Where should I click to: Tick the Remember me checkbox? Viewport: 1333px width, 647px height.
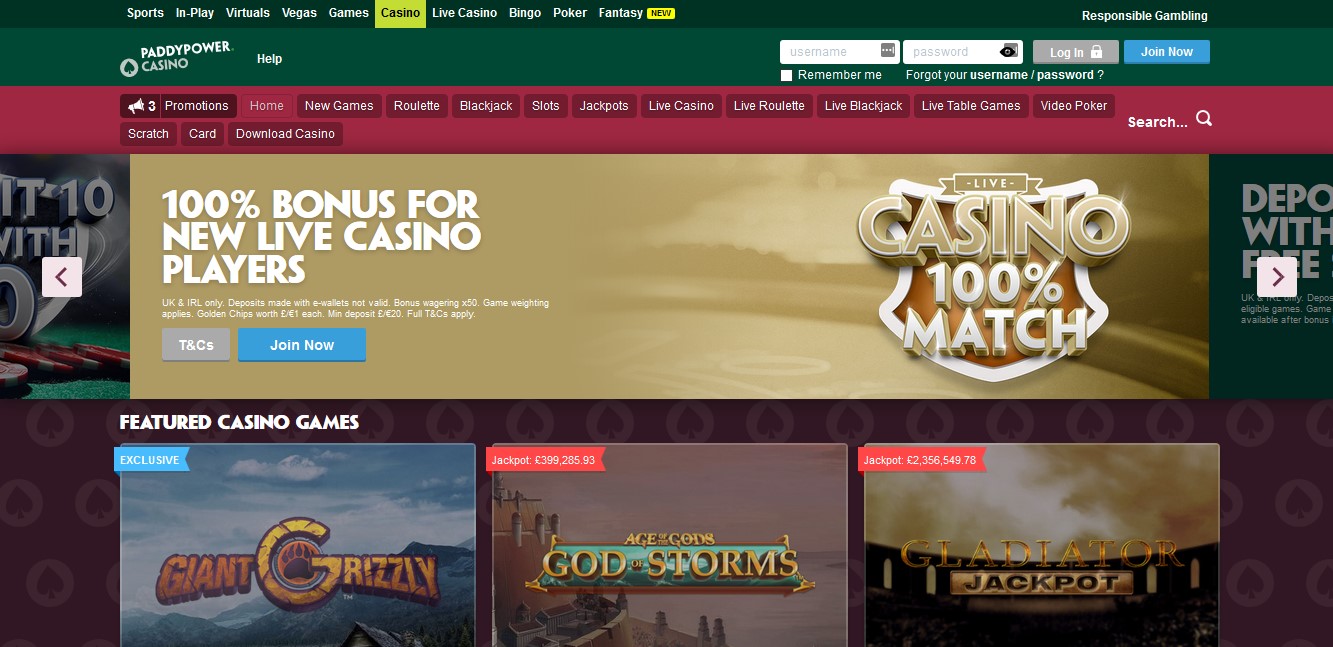(x=786, y=75)
